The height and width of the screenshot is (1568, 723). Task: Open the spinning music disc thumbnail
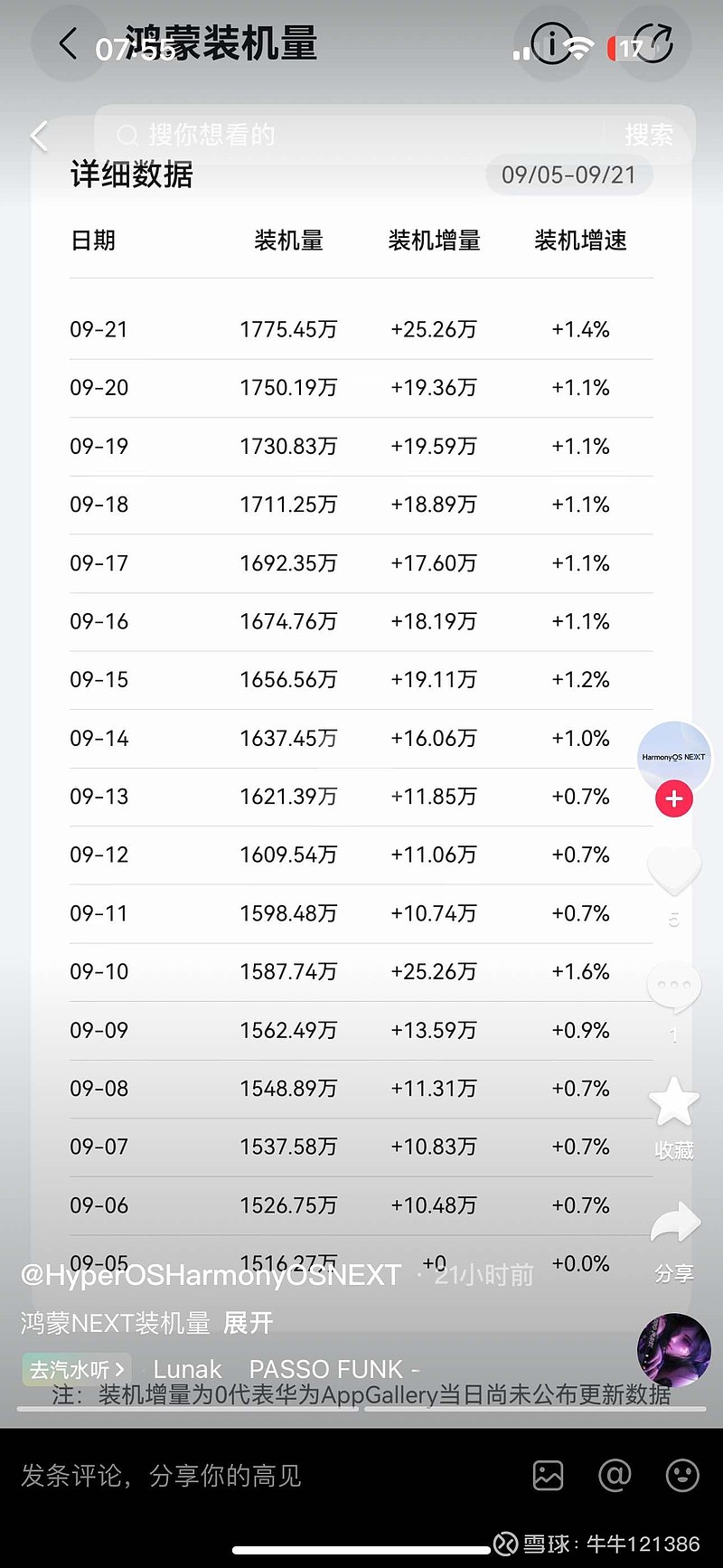[x=673, y=1351]
